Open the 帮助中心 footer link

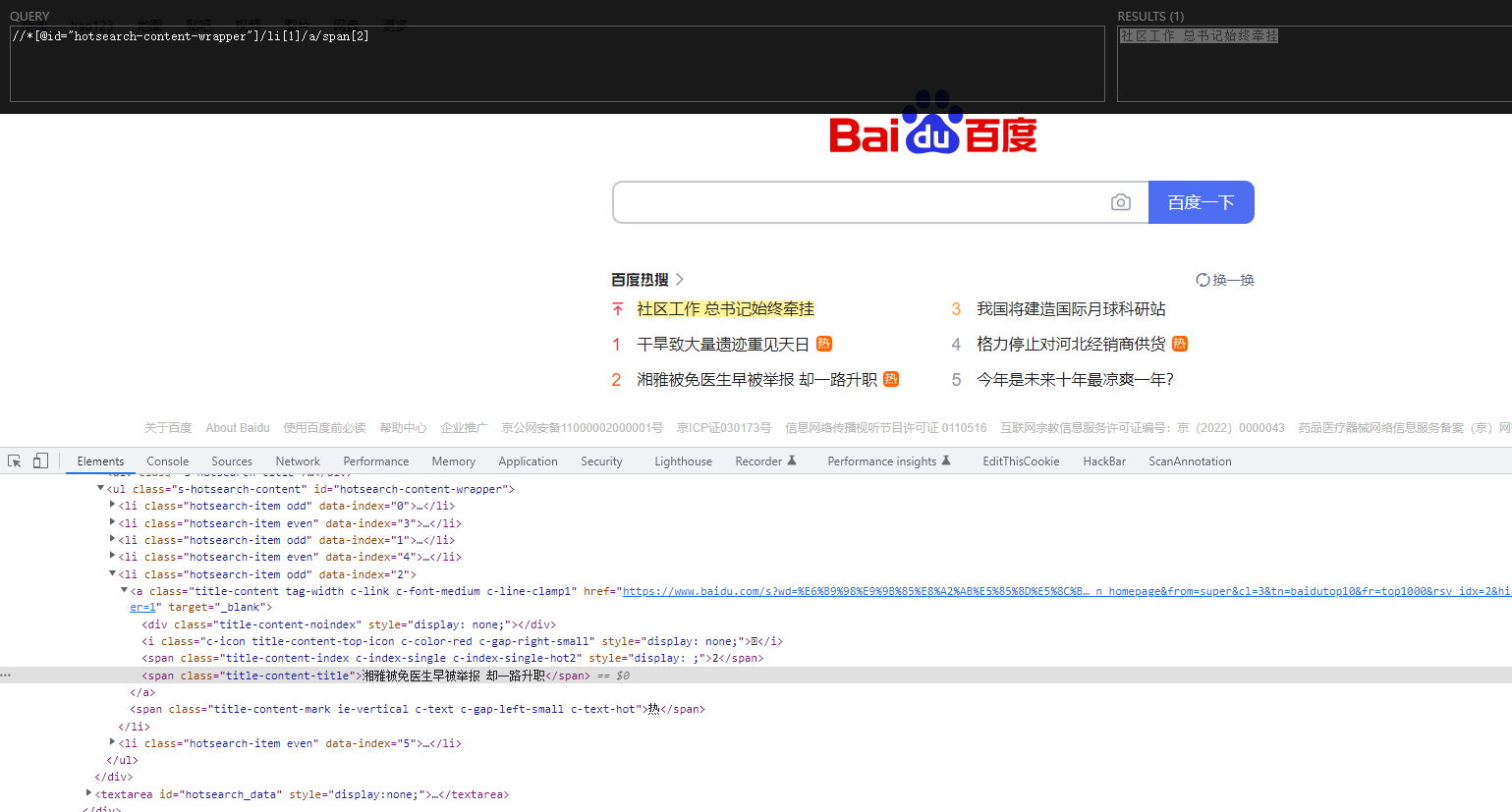pos(403,428)
